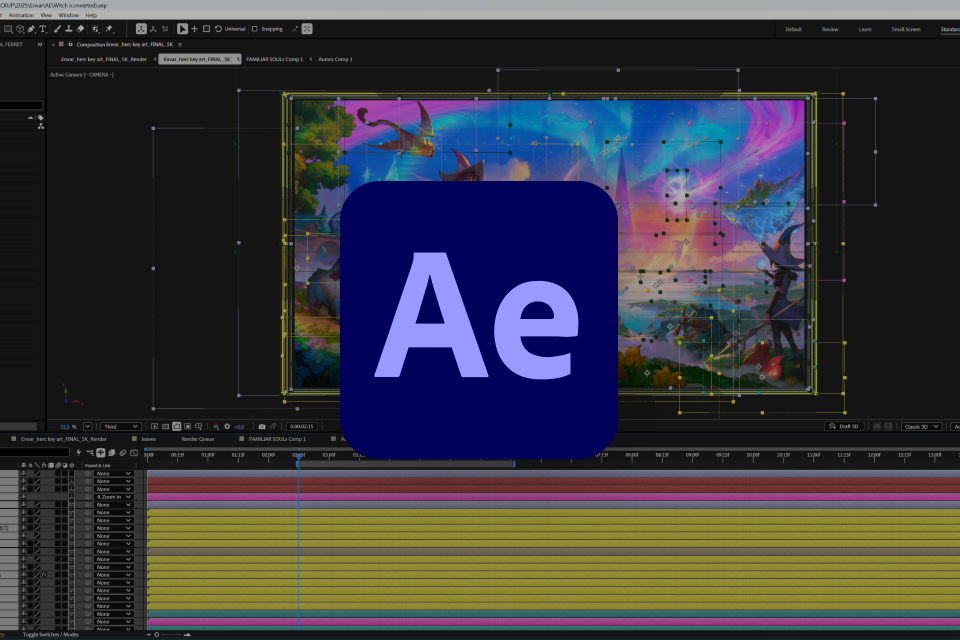
Task: Open Envar_herc key art_FINAL_SK_Render breadcrumb
Action: pyautogui.click(x=104, y=59)
